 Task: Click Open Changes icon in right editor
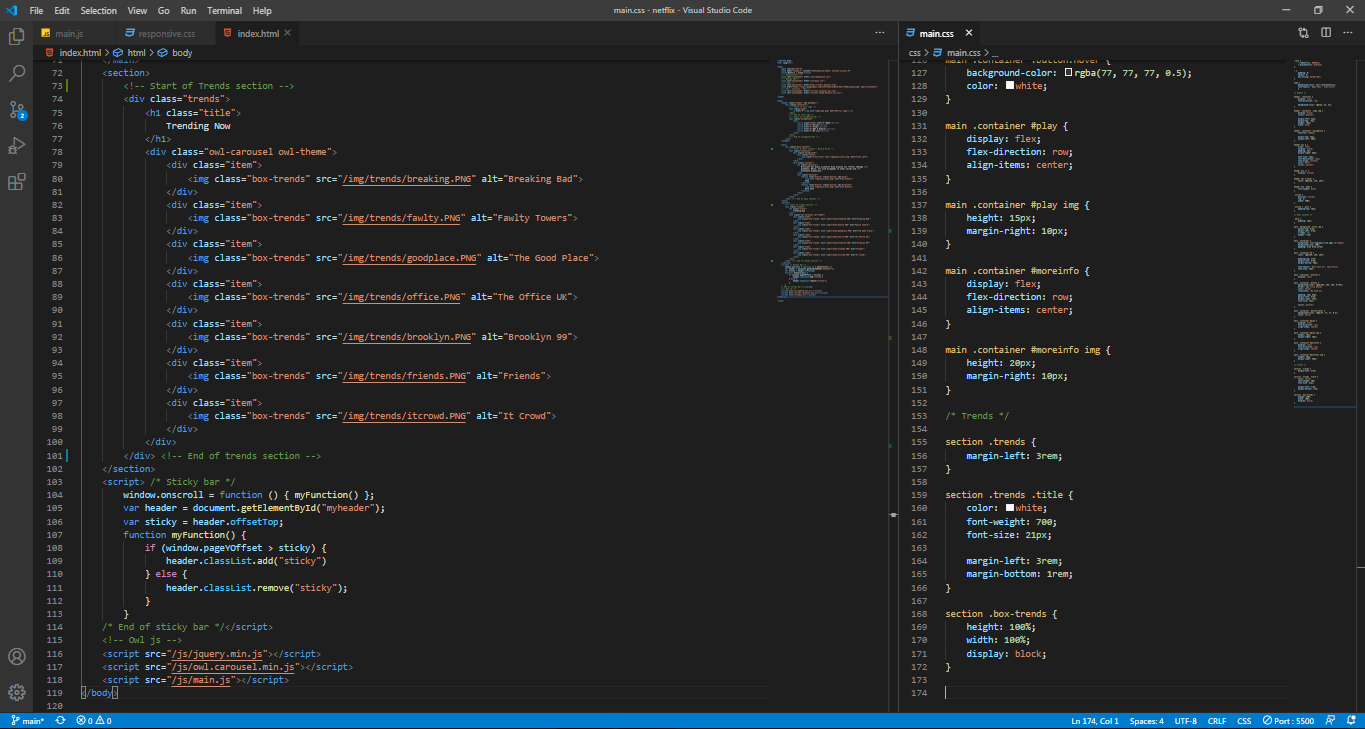coord(1303,33)
